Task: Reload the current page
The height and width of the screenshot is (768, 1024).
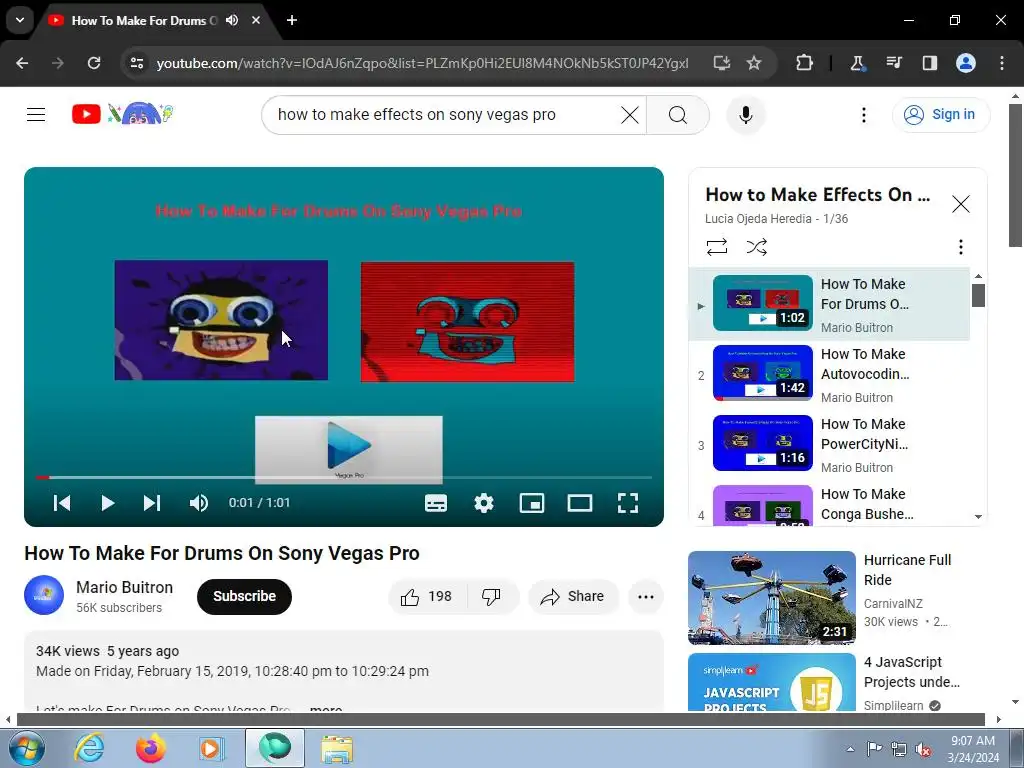Action: point(94,63)
